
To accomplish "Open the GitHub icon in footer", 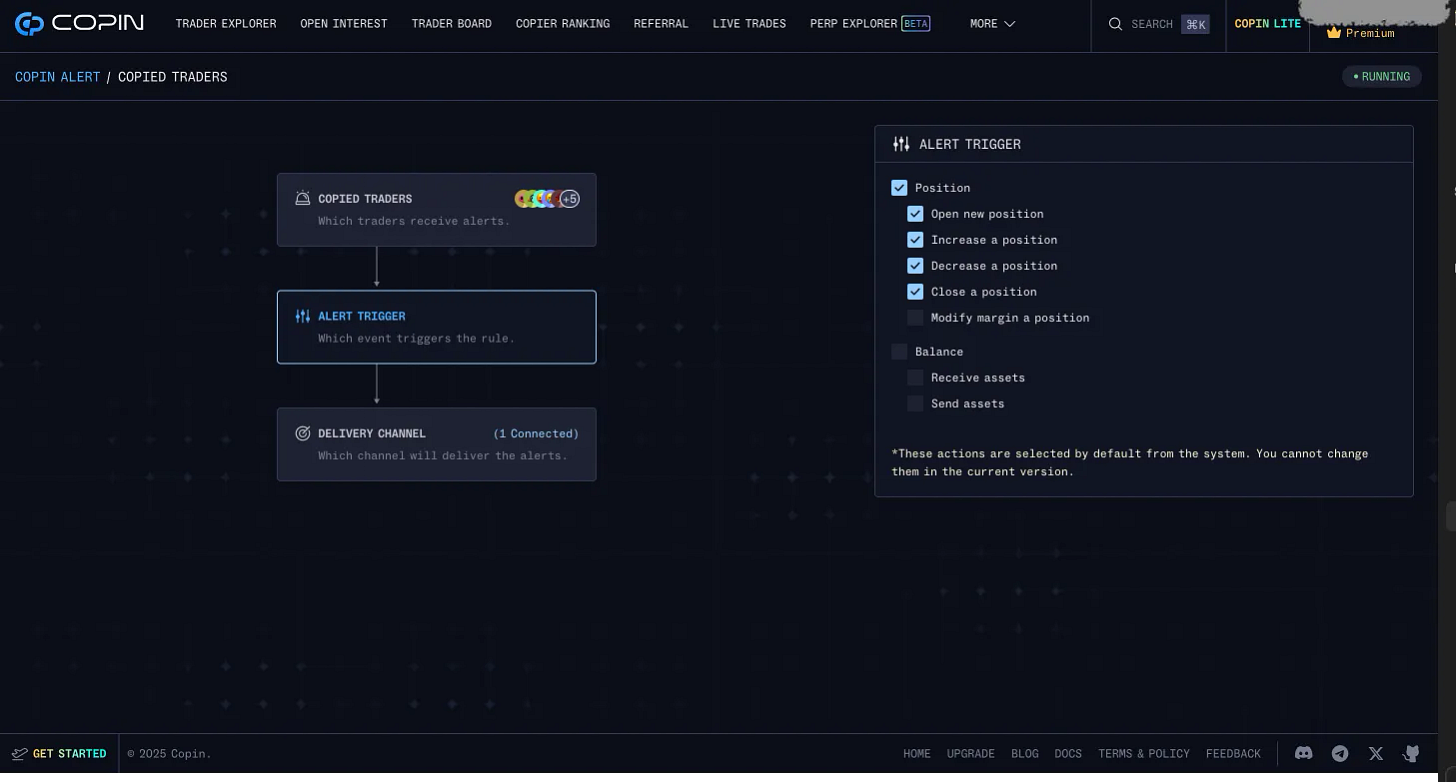I will [x=1411, y=754].
